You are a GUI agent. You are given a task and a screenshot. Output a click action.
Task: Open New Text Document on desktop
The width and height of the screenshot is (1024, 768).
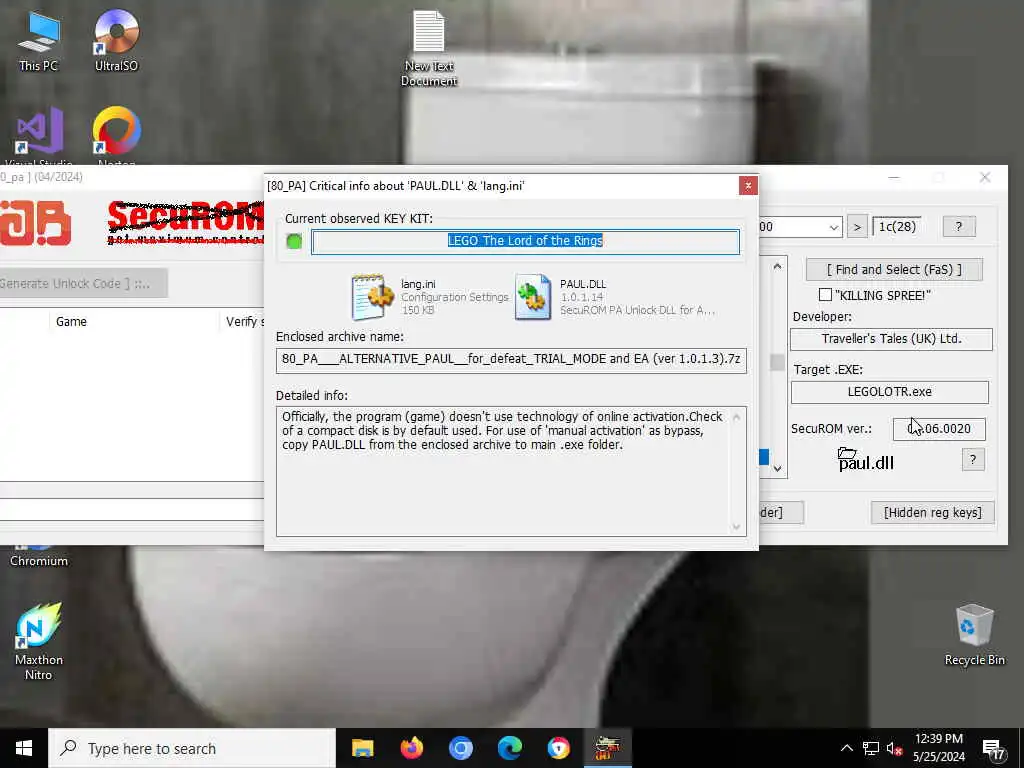[x=428, y=49]
